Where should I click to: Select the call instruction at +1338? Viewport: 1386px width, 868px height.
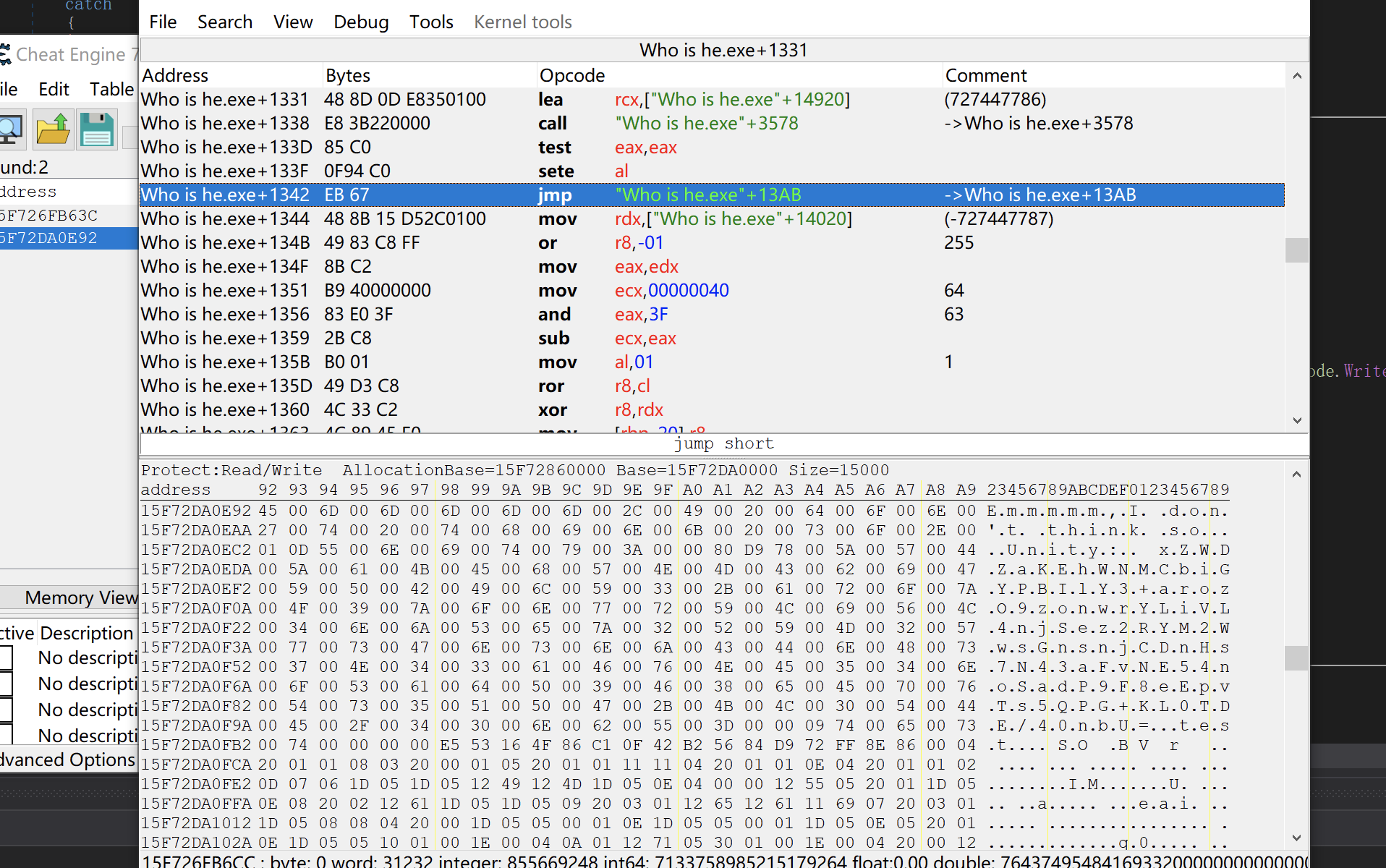712,123
